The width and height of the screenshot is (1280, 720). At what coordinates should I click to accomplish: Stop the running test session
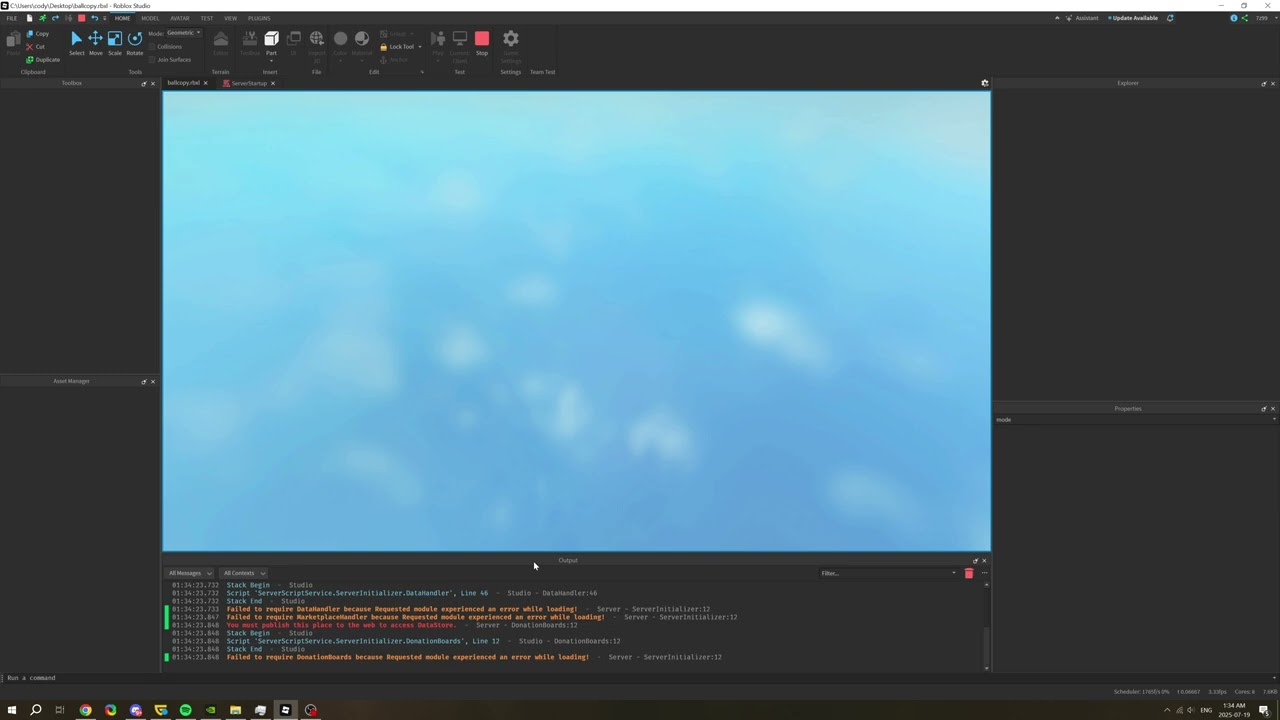tap(482, 42)
